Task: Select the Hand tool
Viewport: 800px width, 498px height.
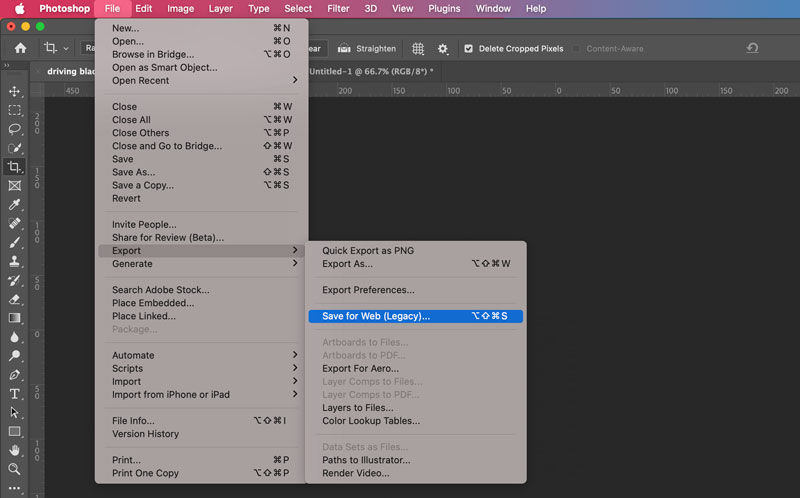Action: click(14, 450)
